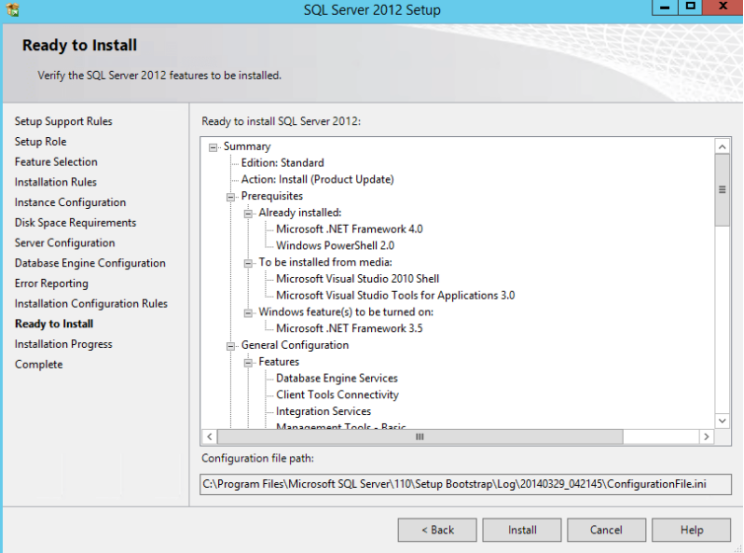Select Microsoft .NET Framework 3.5 item

coord(349,328)
